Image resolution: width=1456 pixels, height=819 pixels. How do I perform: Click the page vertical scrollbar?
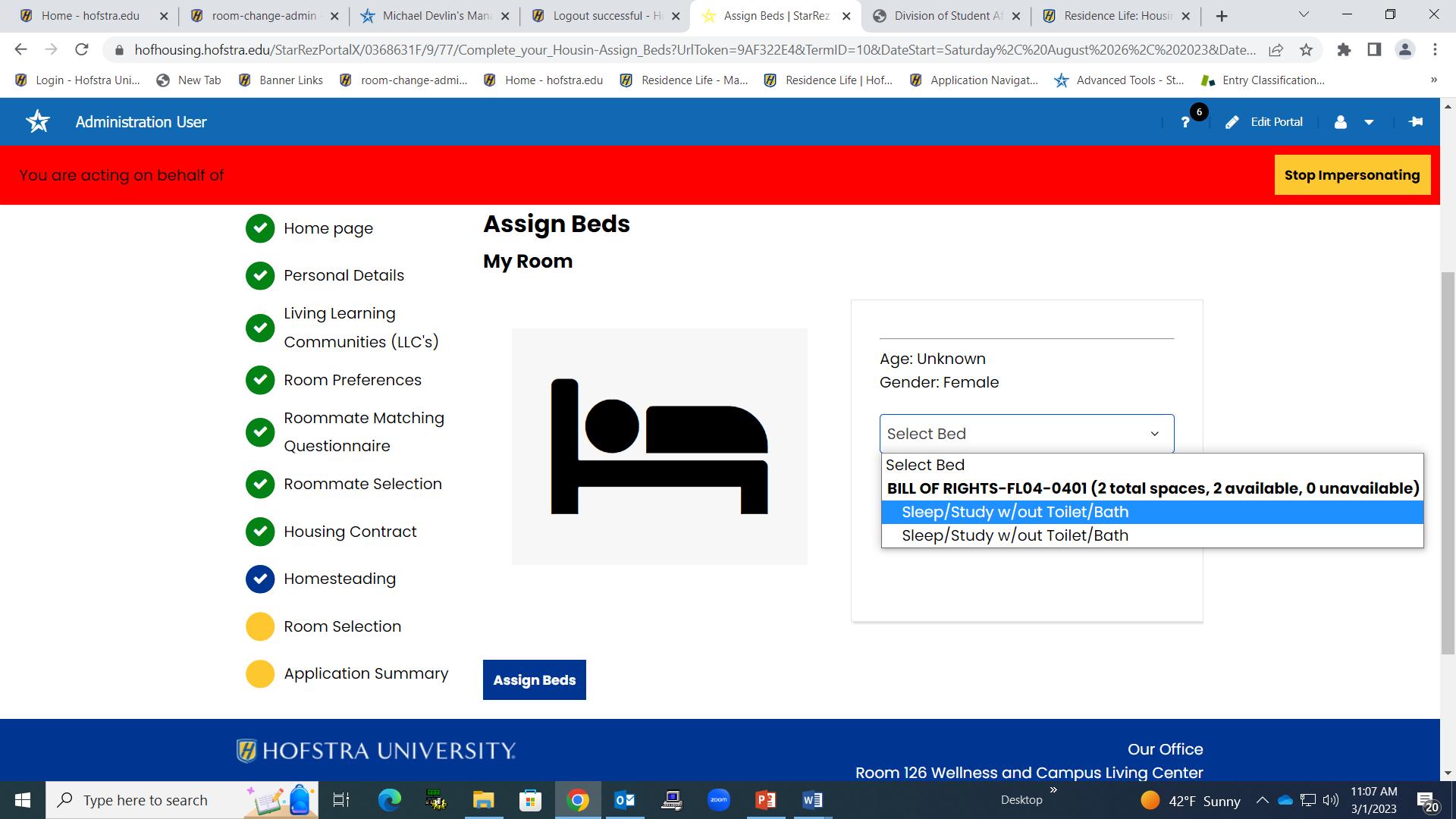1448,463
